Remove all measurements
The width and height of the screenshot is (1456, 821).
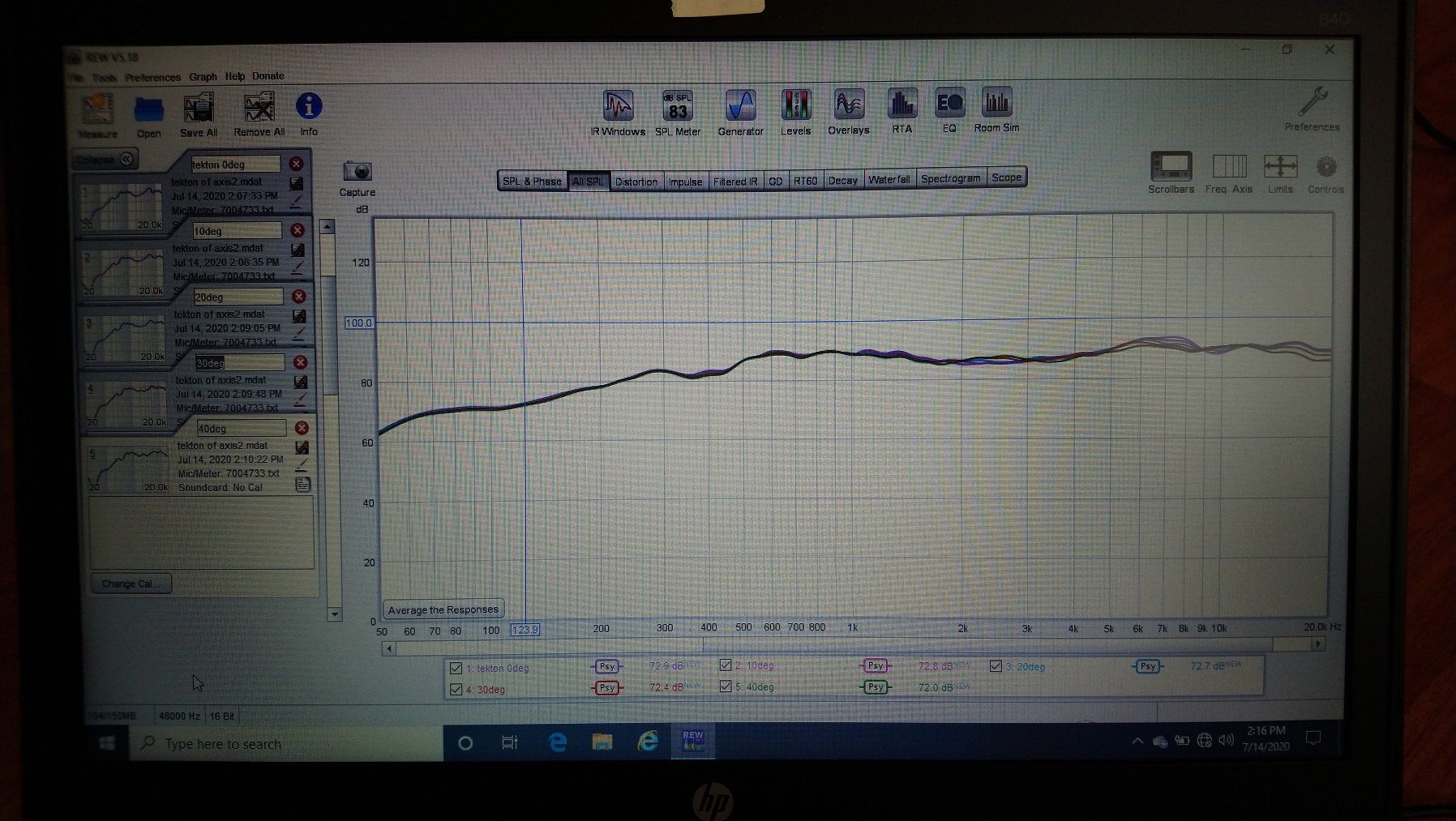tap(259, 115)
